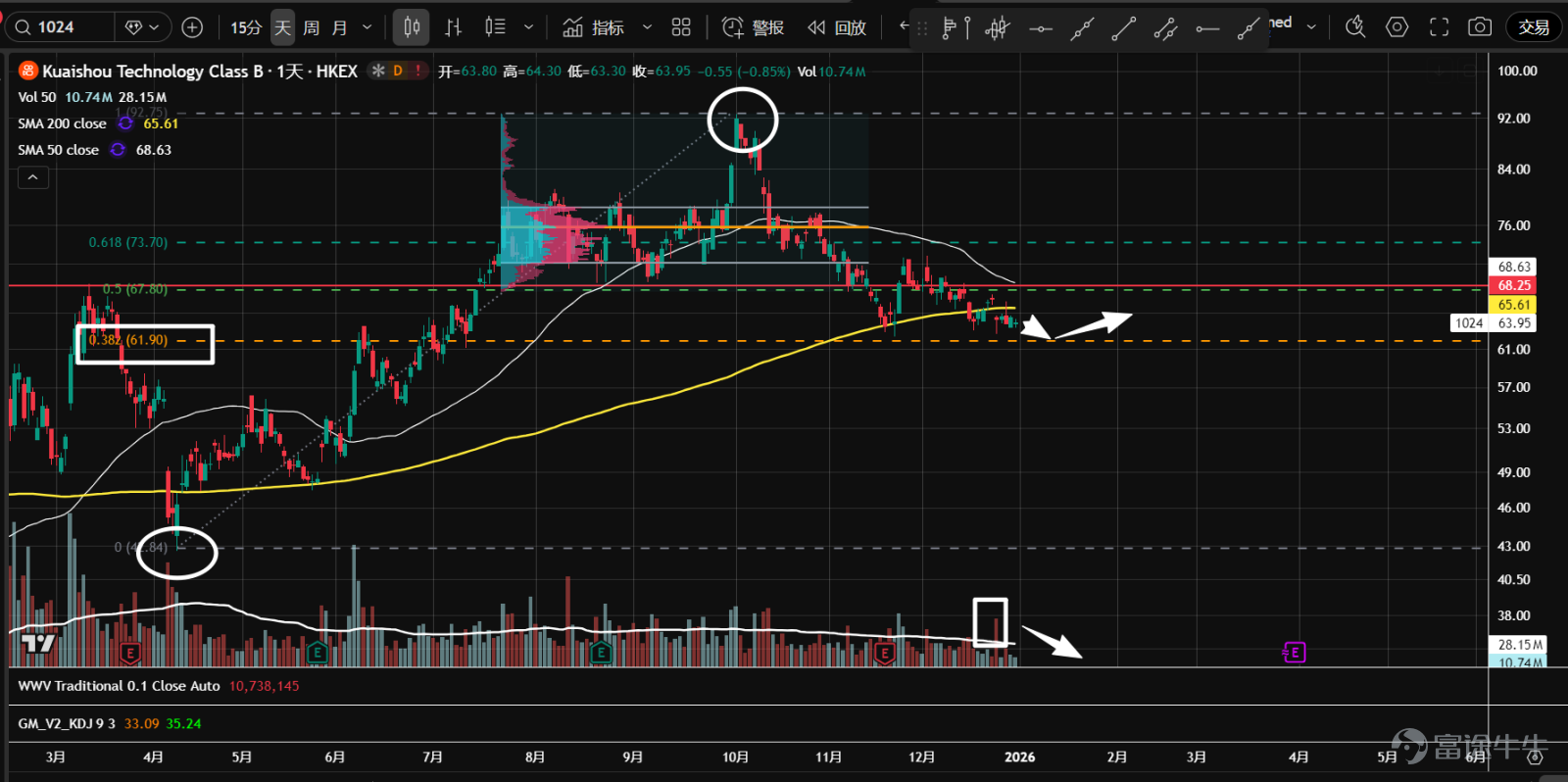Click the red exclamation data warning icon
Viewport: 1568px width, 782px height.
coord(418,71)
